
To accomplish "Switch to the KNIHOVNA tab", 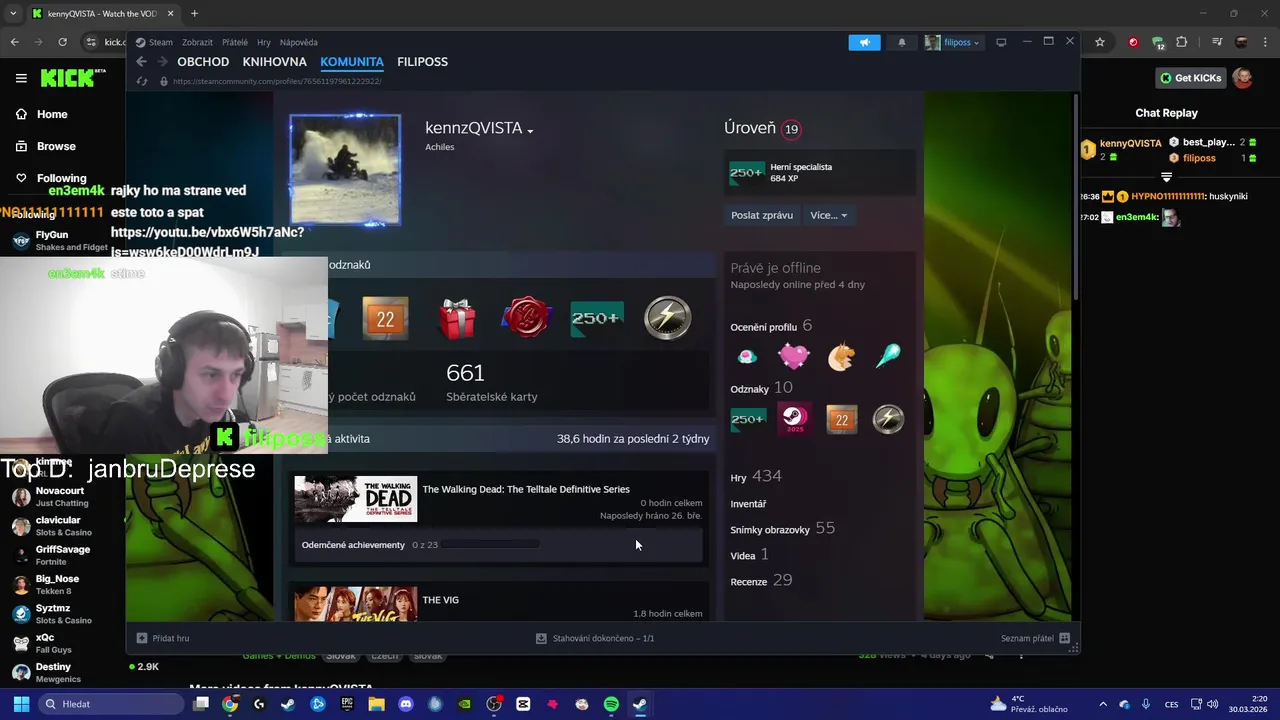I will click(x=274, y=62).
